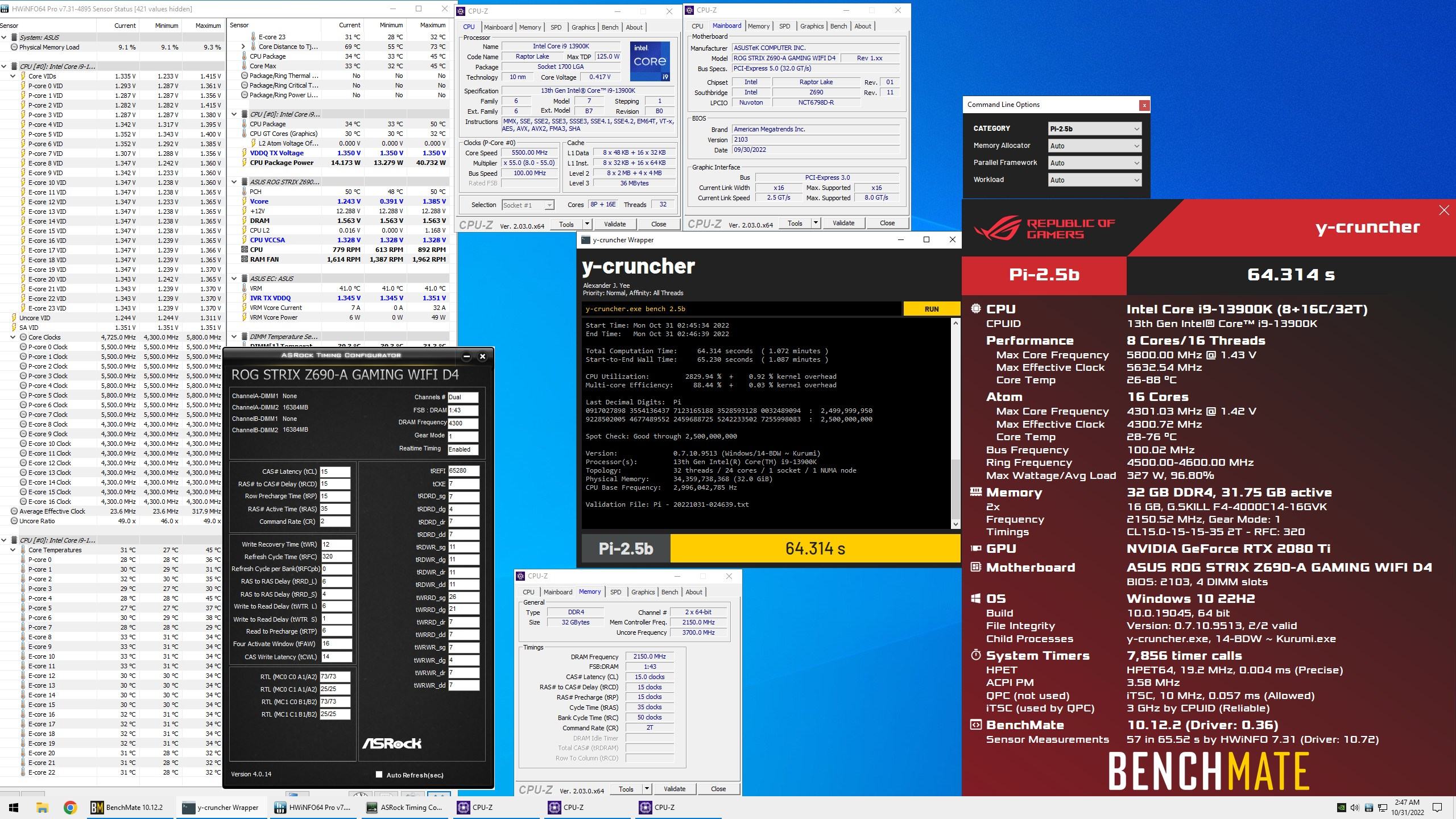Screen dimensions: 1456x819
Task: Switch to y-cruncher Wrapper taskbar item
Action: [x=221, y=807]
